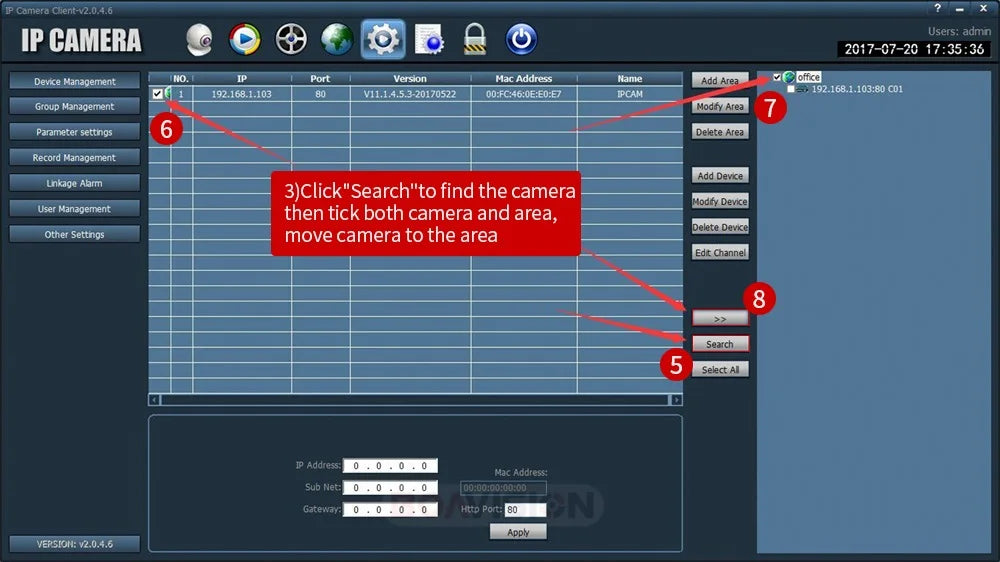Open the gear settings icon
1000x562 pixels.
pos(383,39)
